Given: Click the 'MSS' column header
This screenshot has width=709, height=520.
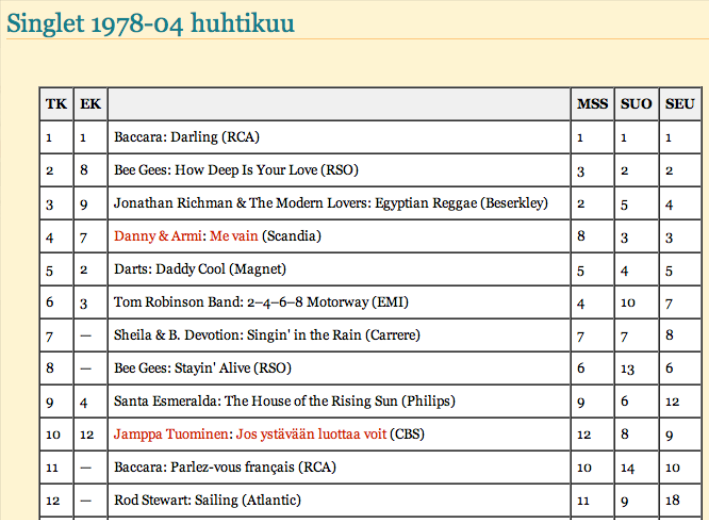Looking at the screenshot, I should 592,104.
